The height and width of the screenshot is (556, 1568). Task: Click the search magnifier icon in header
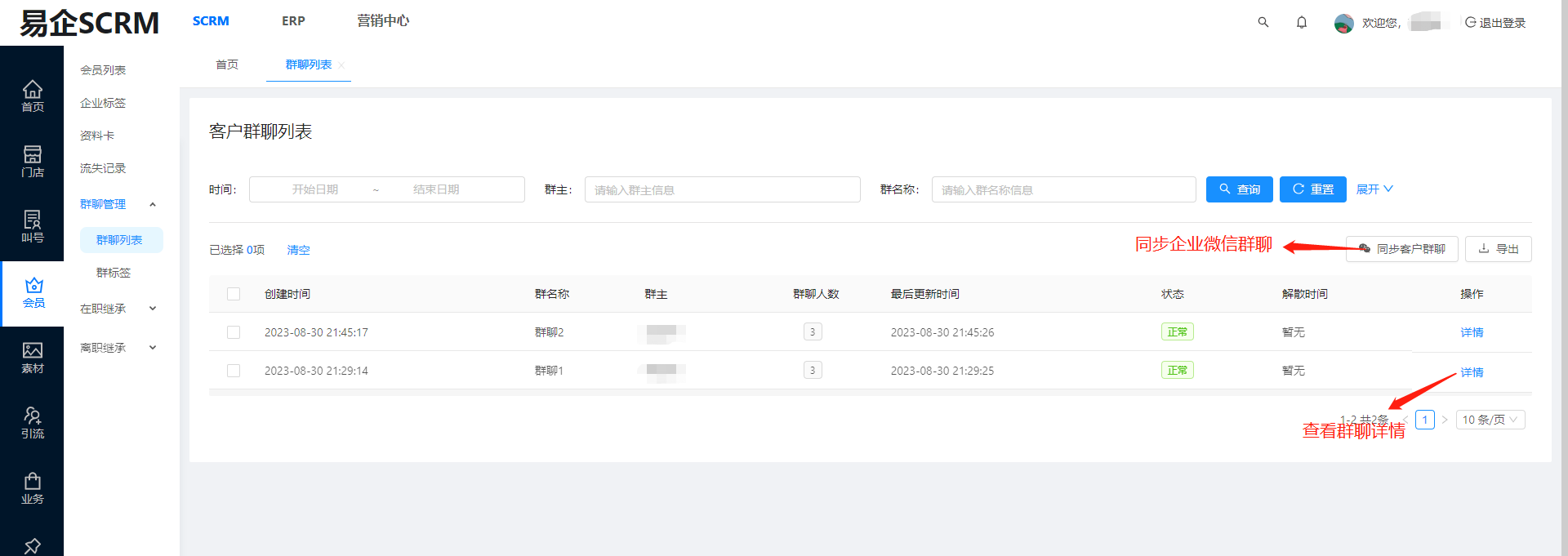1263,22
